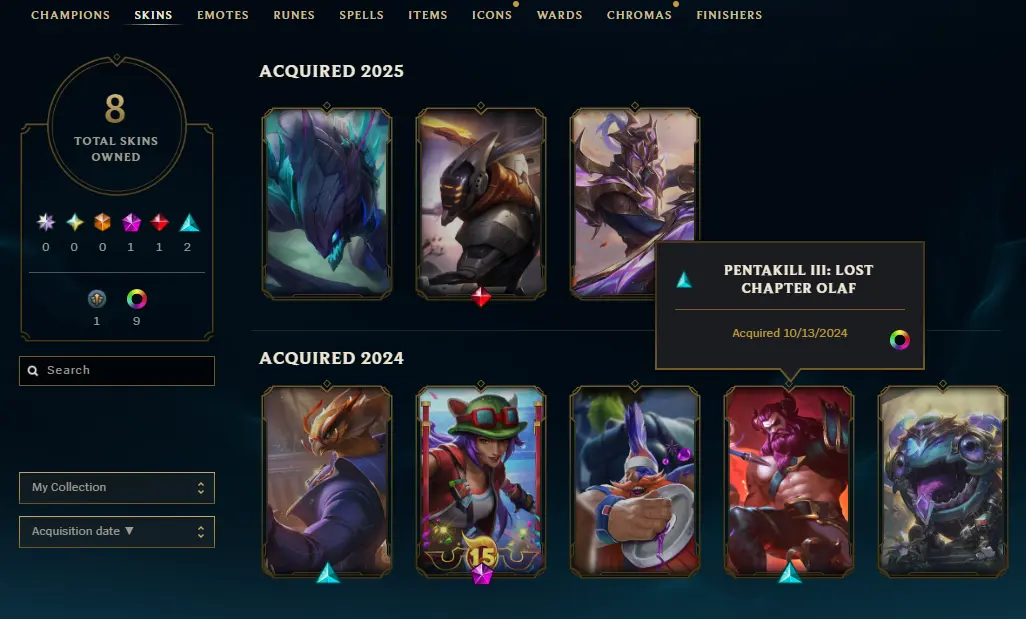Click the magnifier icon in Search box

tap(33, 371)
